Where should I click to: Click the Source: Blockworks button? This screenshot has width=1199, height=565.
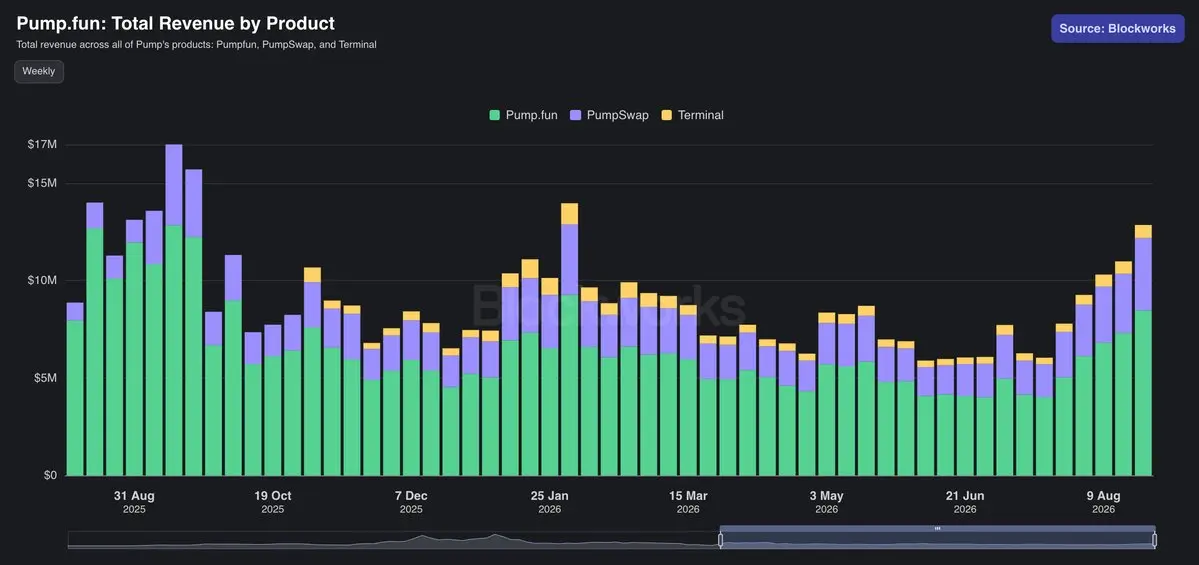tap(1117, 28)
